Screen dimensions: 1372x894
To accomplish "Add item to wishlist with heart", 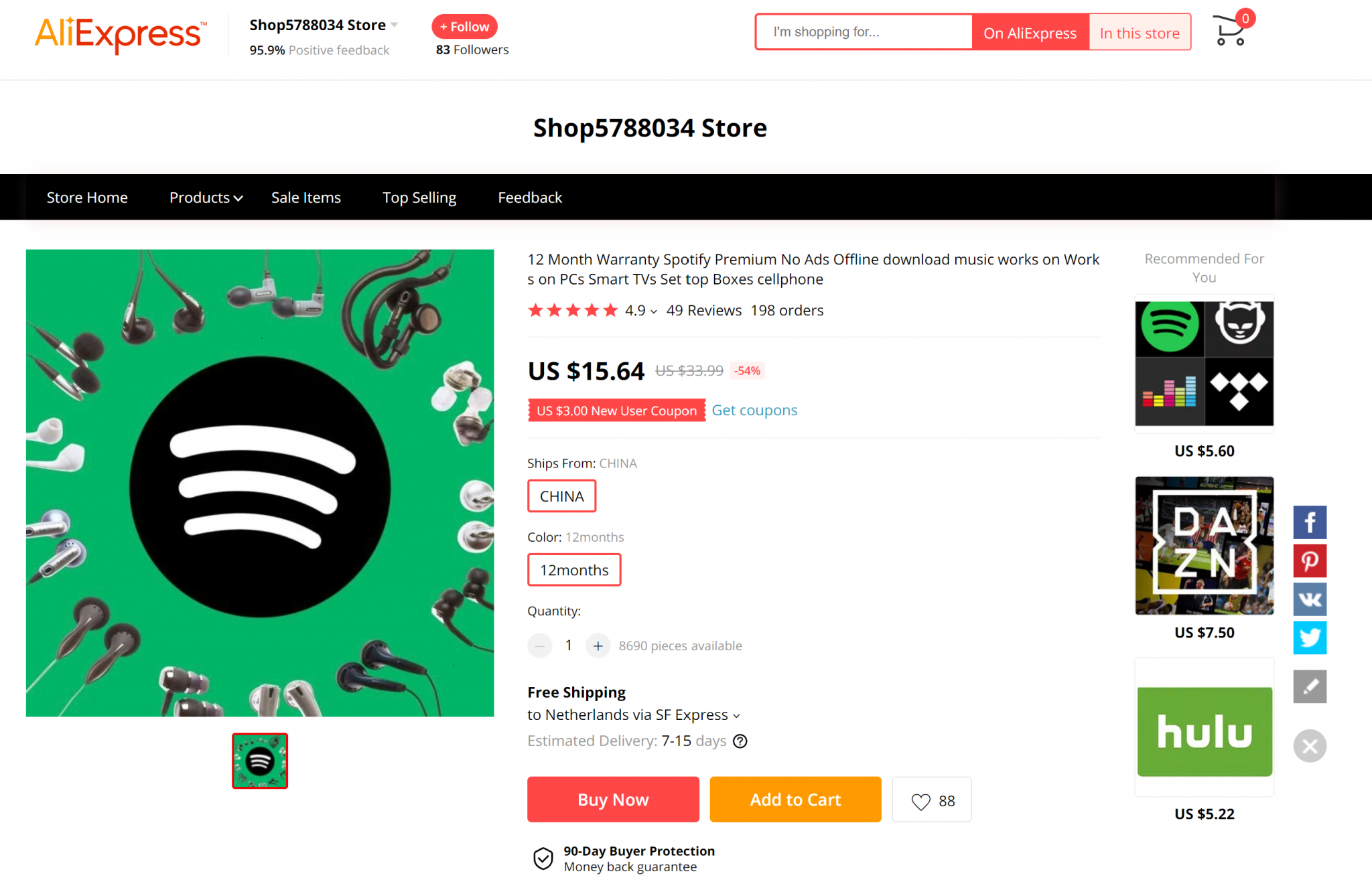I will coord(931,800).
